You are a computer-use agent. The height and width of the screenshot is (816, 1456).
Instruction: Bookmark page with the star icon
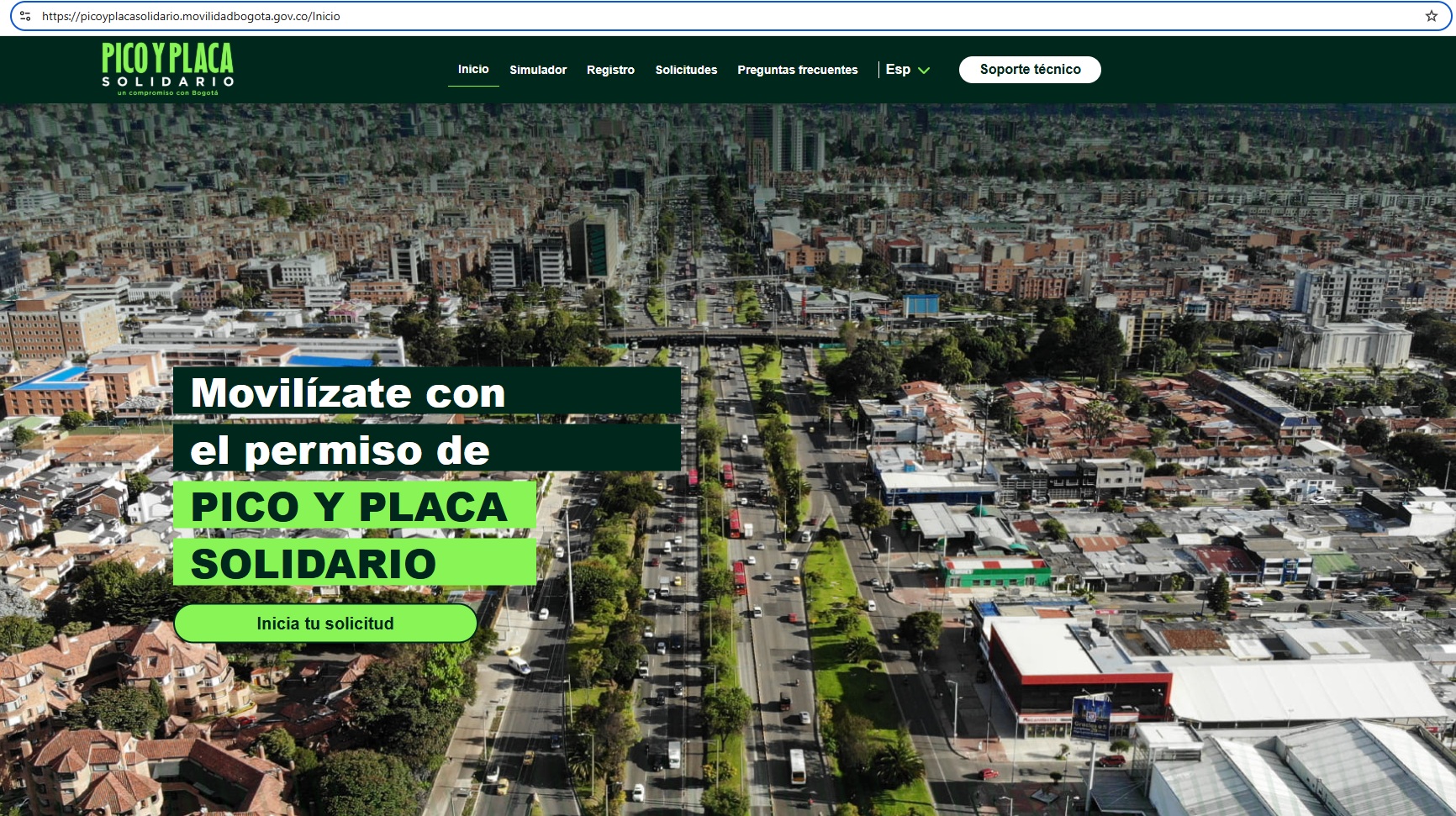tap(1432, 16)
